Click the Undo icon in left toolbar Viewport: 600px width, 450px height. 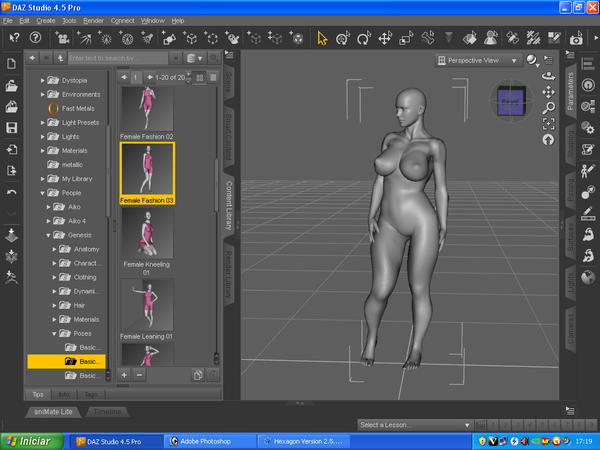[11, 192]
